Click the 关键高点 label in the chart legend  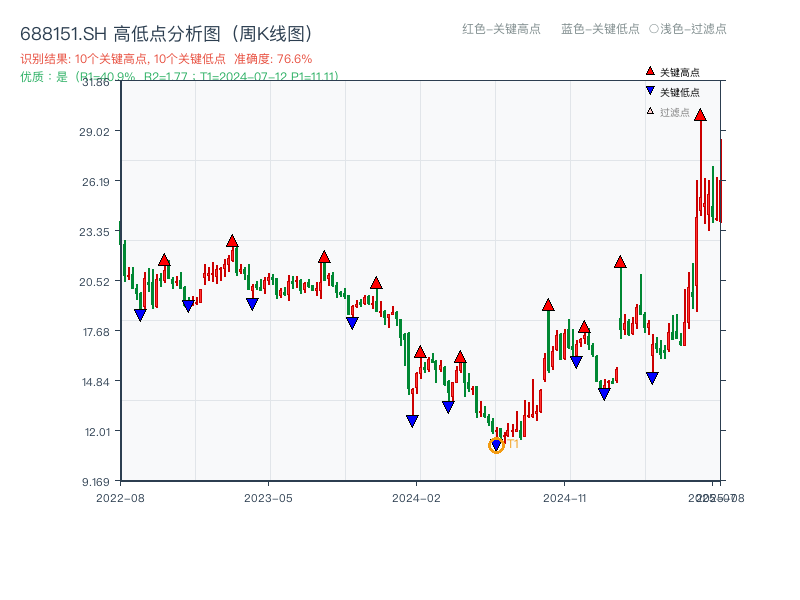click(680, 72)
